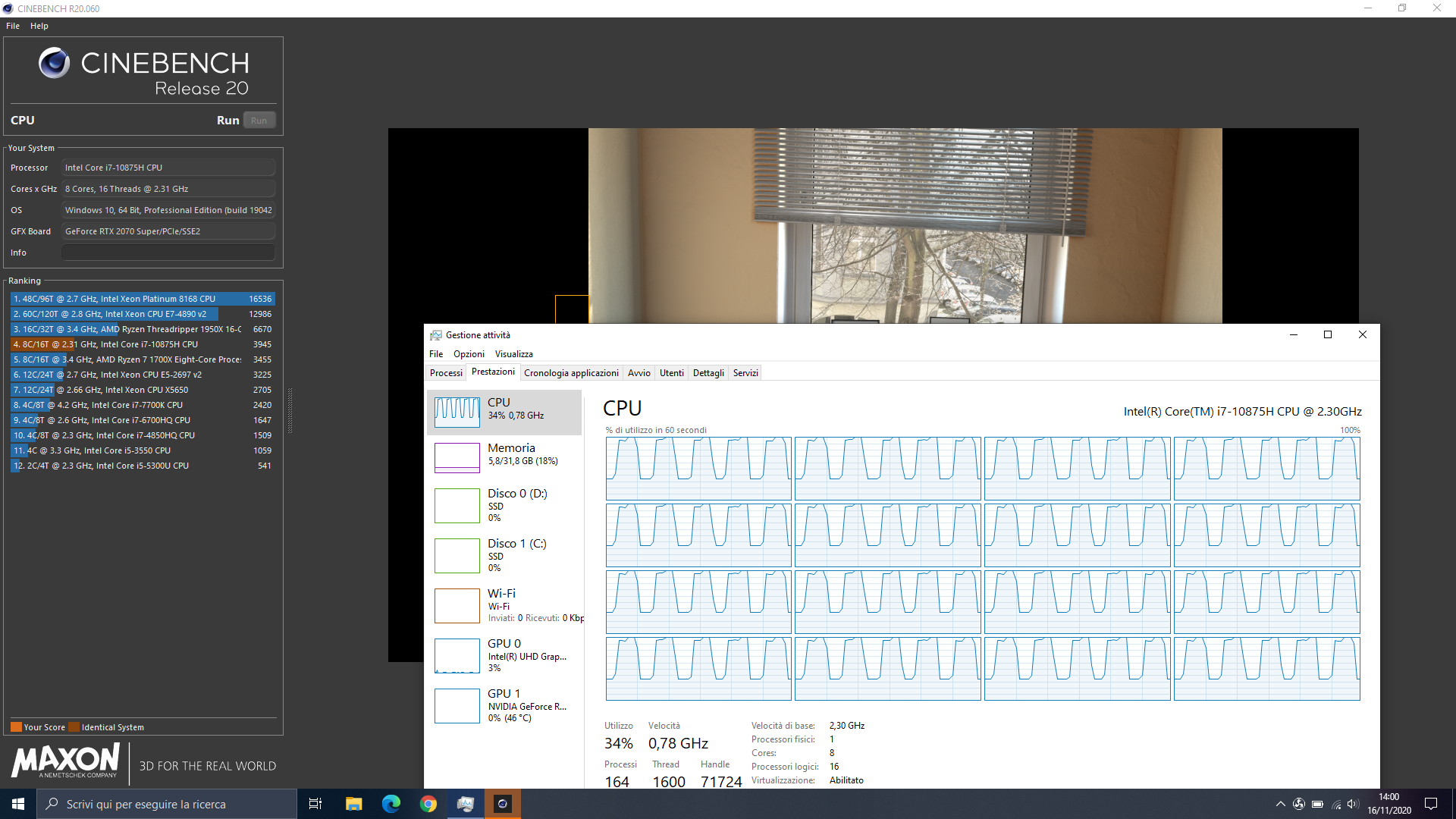Select ranking row Core i7-4850HQ
The height and width of the screenshot is (819, 1456).
tap(143, 435)
